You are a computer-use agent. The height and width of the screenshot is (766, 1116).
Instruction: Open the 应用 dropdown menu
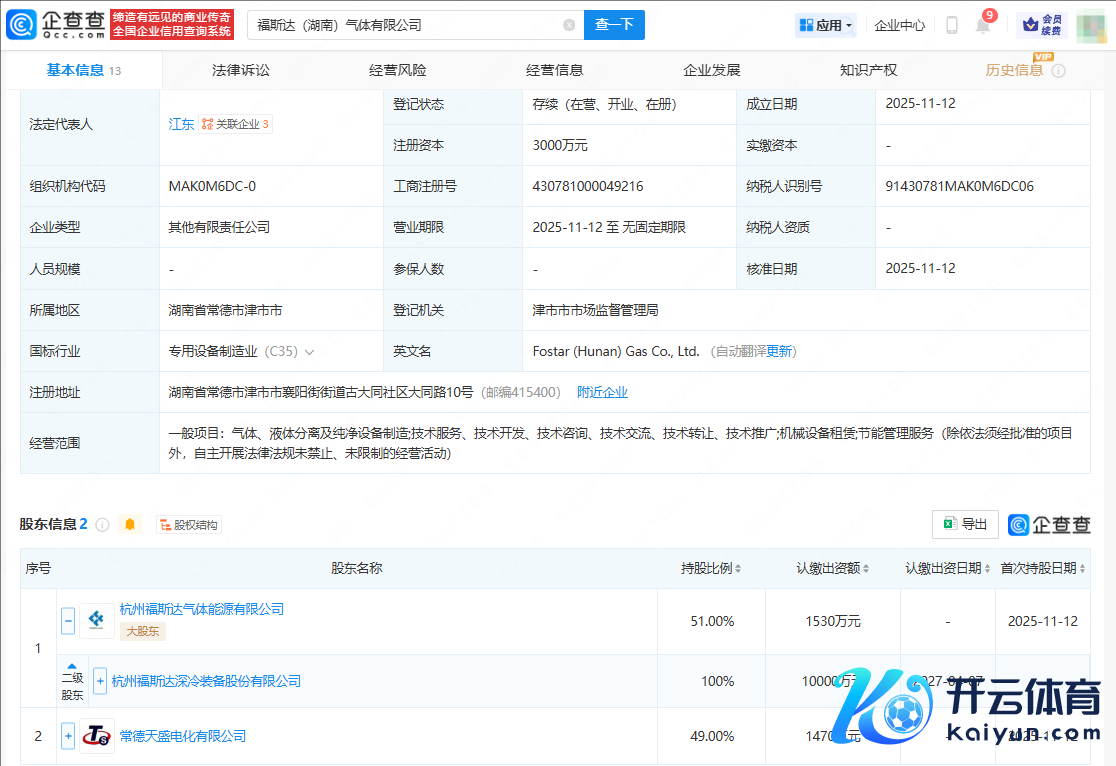click(x=826, y=25)
